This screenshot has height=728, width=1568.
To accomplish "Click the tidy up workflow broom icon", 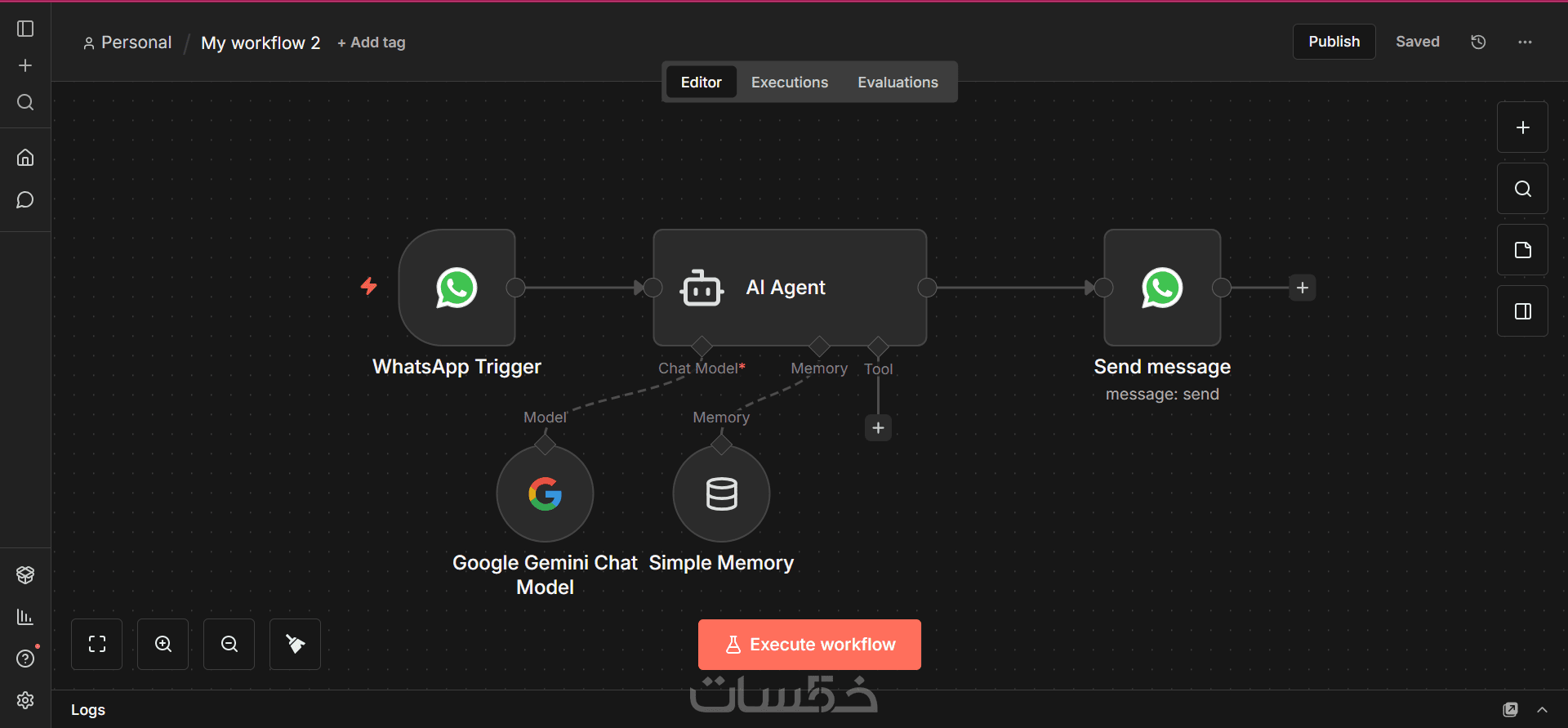I will (296, 644).
